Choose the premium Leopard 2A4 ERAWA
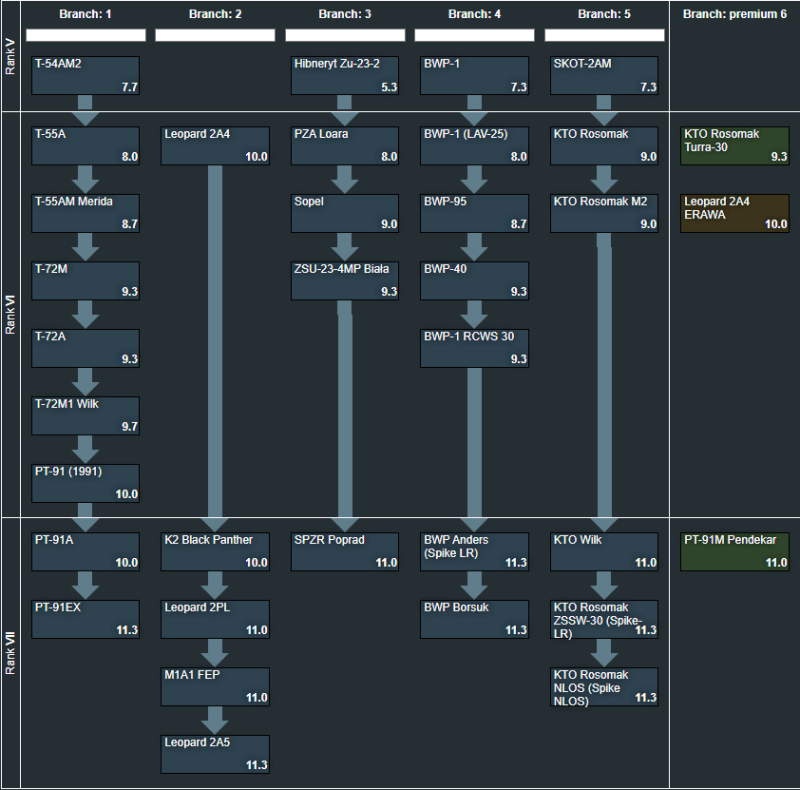The image size is (800, 790). tap(735, 213)
